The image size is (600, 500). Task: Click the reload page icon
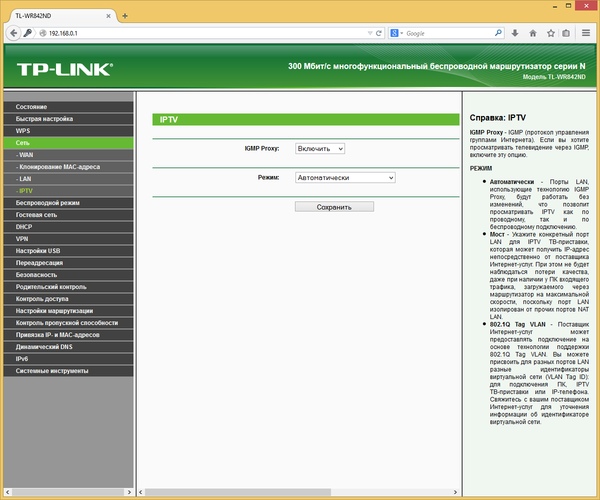[x=379, y=33]
